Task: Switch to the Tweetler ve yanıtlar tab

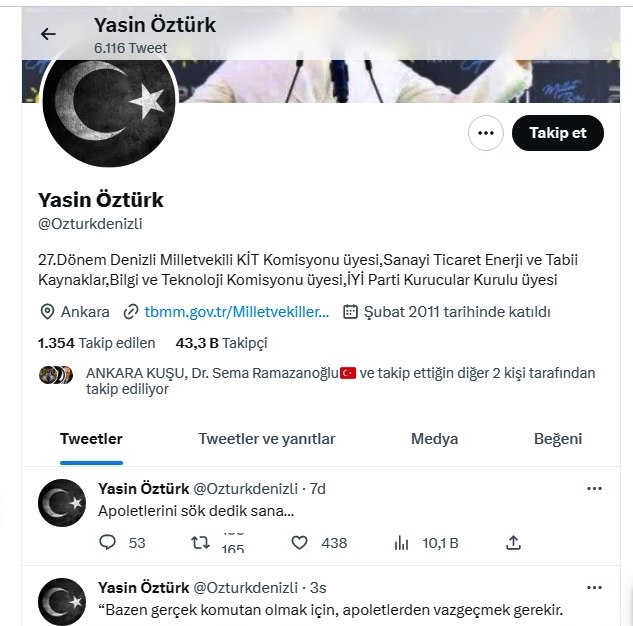Action: [x=266, y=439]
